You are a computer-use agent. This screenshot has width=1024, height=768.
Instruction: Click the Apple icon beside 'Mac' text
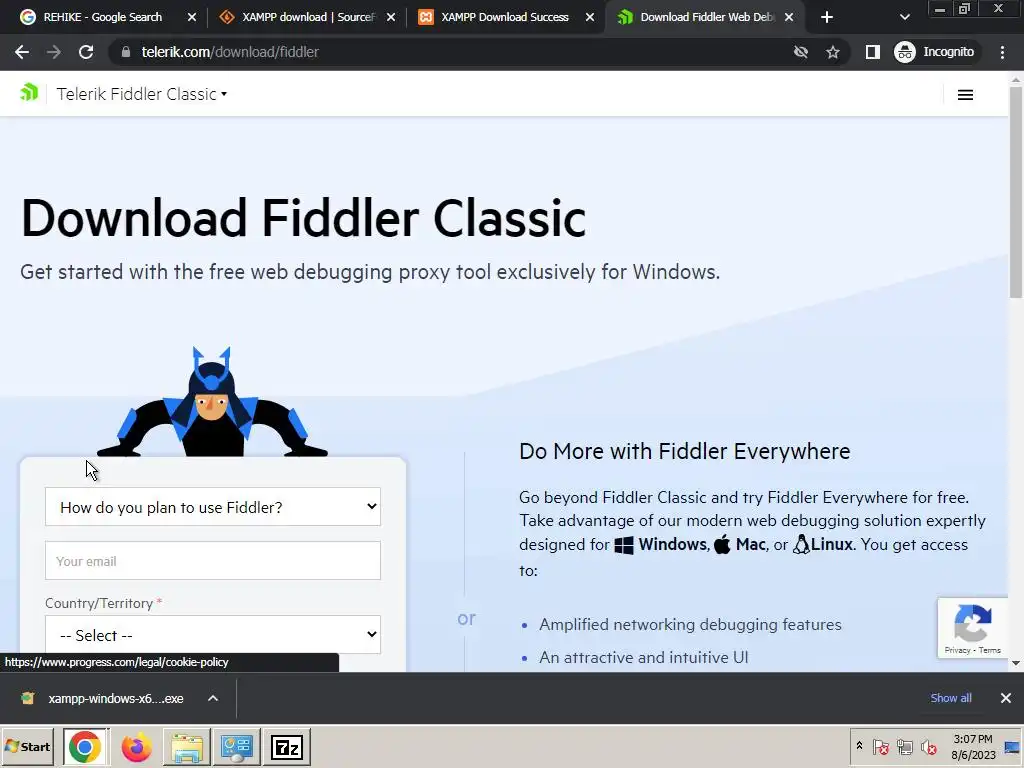(x=722, y=544)
